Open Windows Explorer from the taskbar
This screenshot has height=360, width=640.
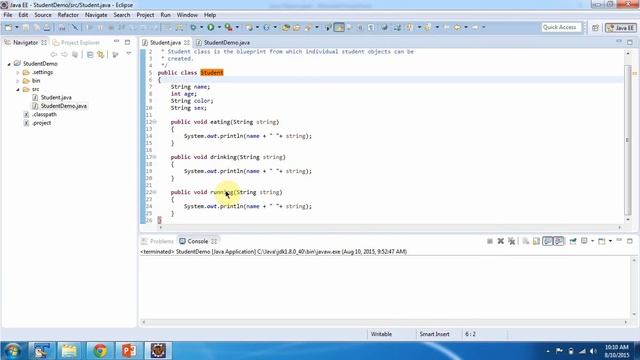tap(70, 351)
